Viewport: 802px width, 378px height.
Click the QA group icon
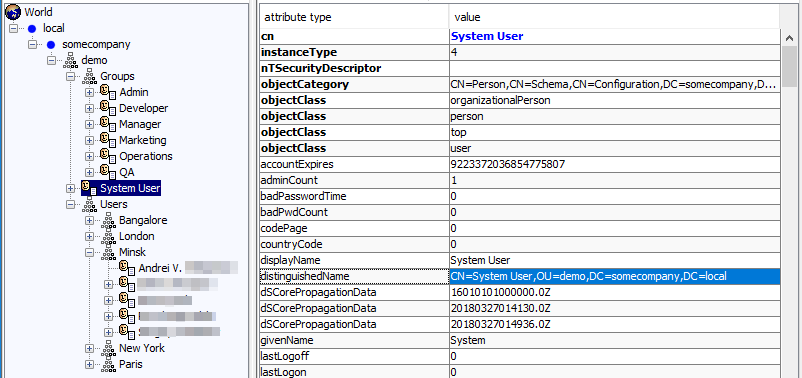coord(108,172)
